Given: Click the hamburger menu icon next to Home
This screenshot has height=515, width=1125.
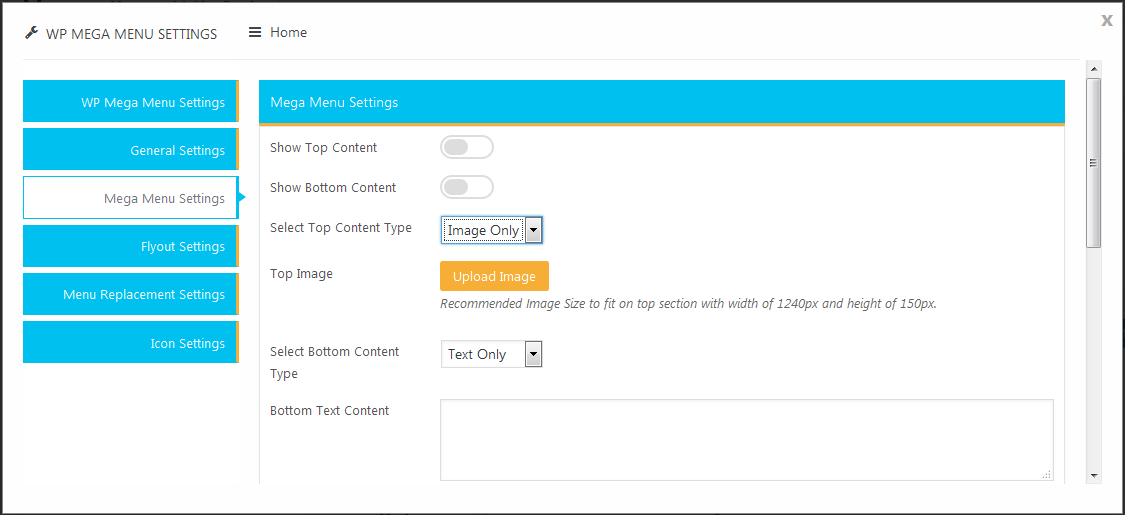Looking at the screenshot, I should [255, 32].
